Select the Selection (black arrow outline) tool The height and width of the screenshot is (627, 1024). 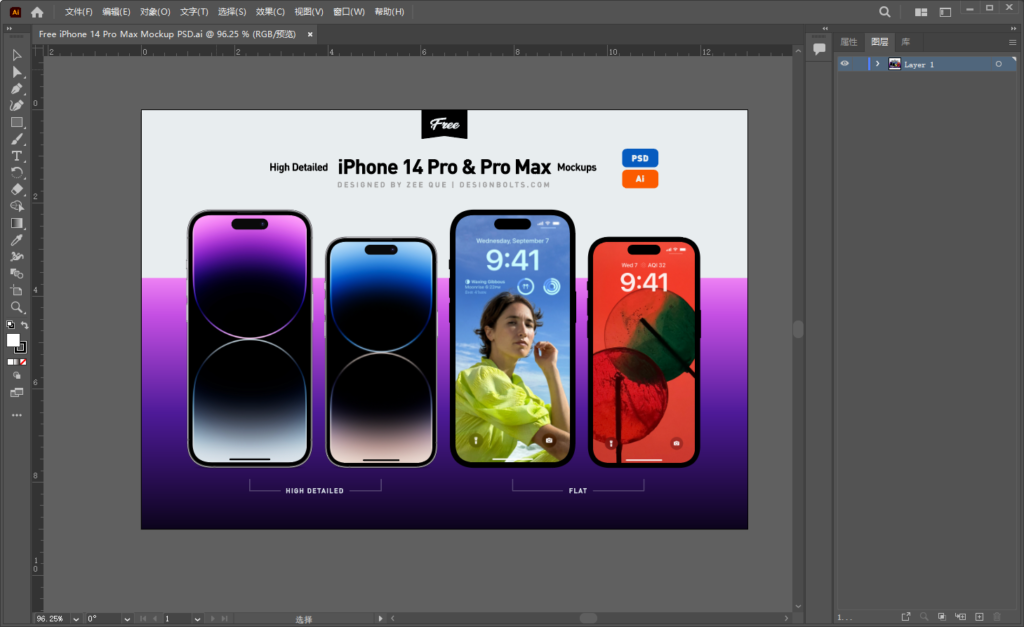pos(17,56)
